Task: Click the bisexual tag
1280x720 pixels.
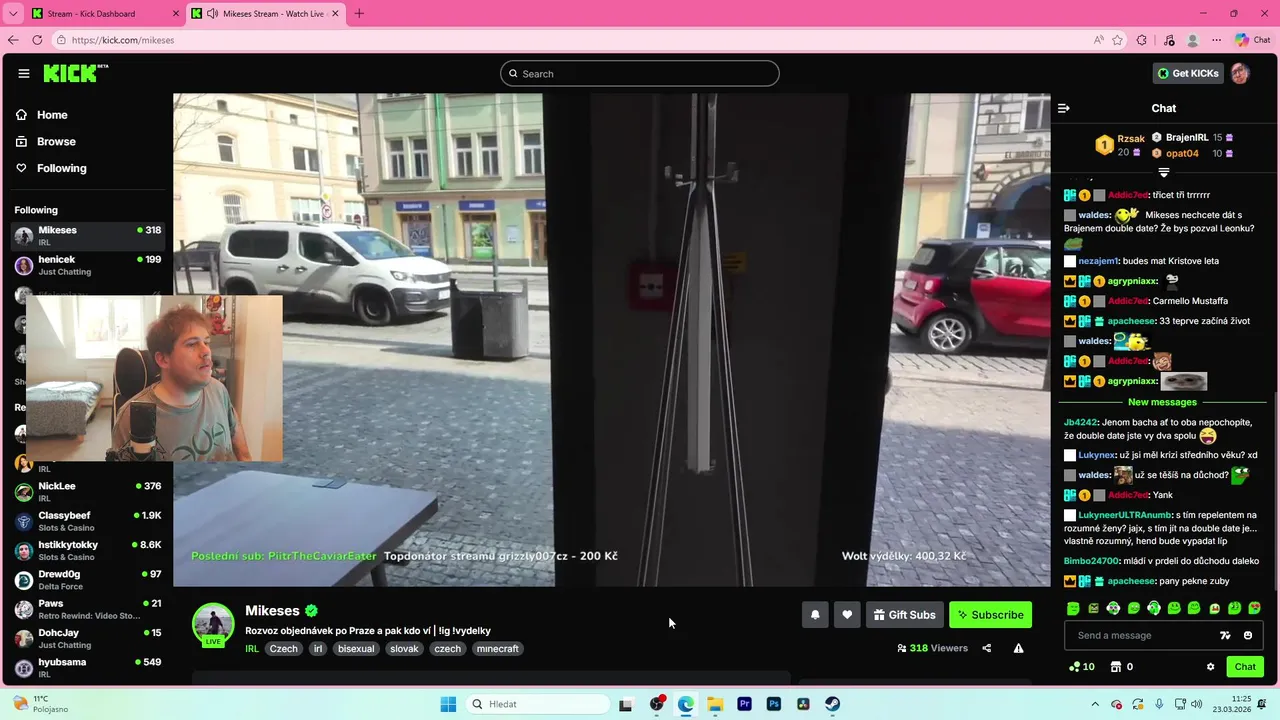Action: point(356,649)
